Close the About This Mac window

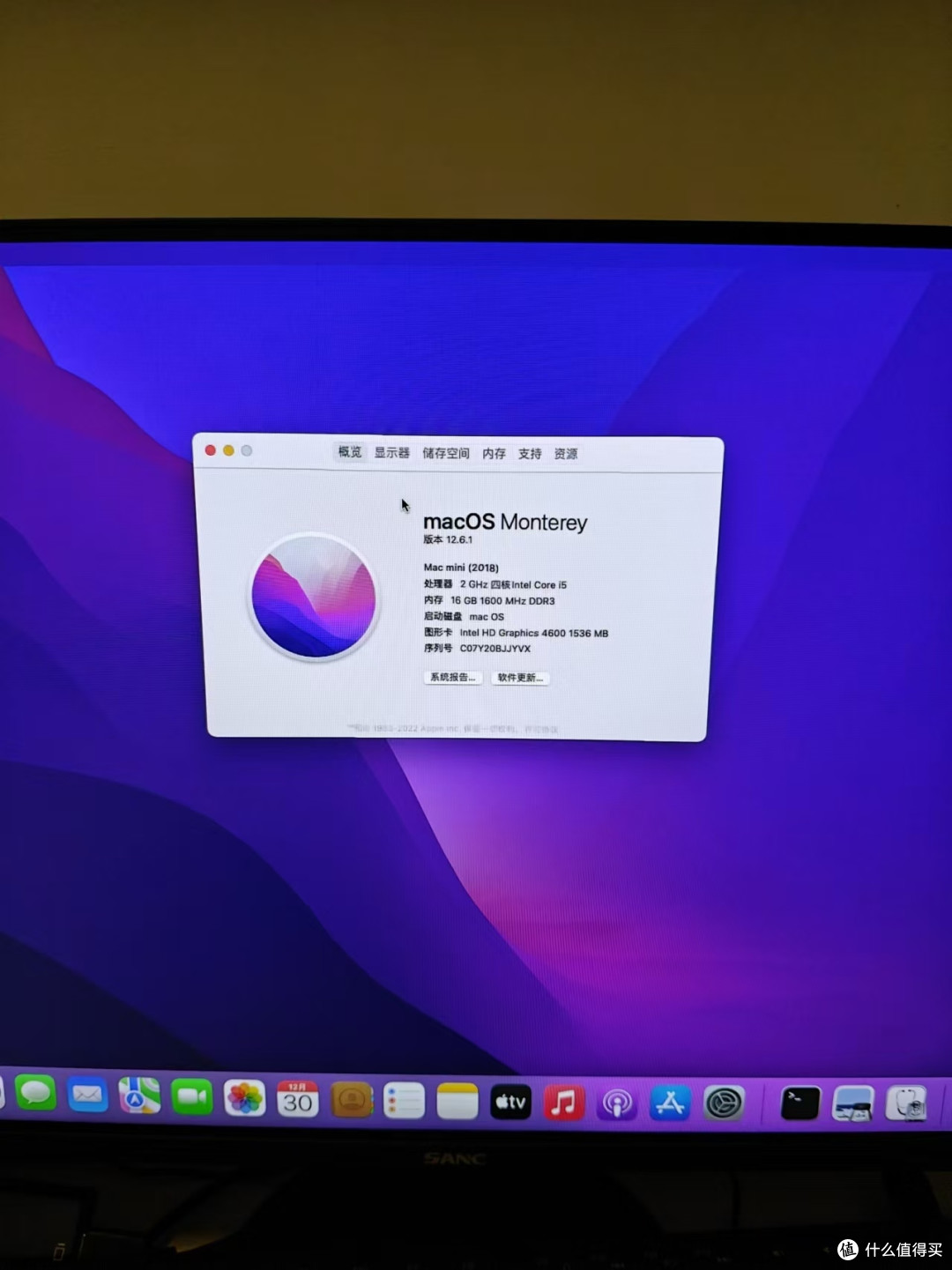(211, 450)
